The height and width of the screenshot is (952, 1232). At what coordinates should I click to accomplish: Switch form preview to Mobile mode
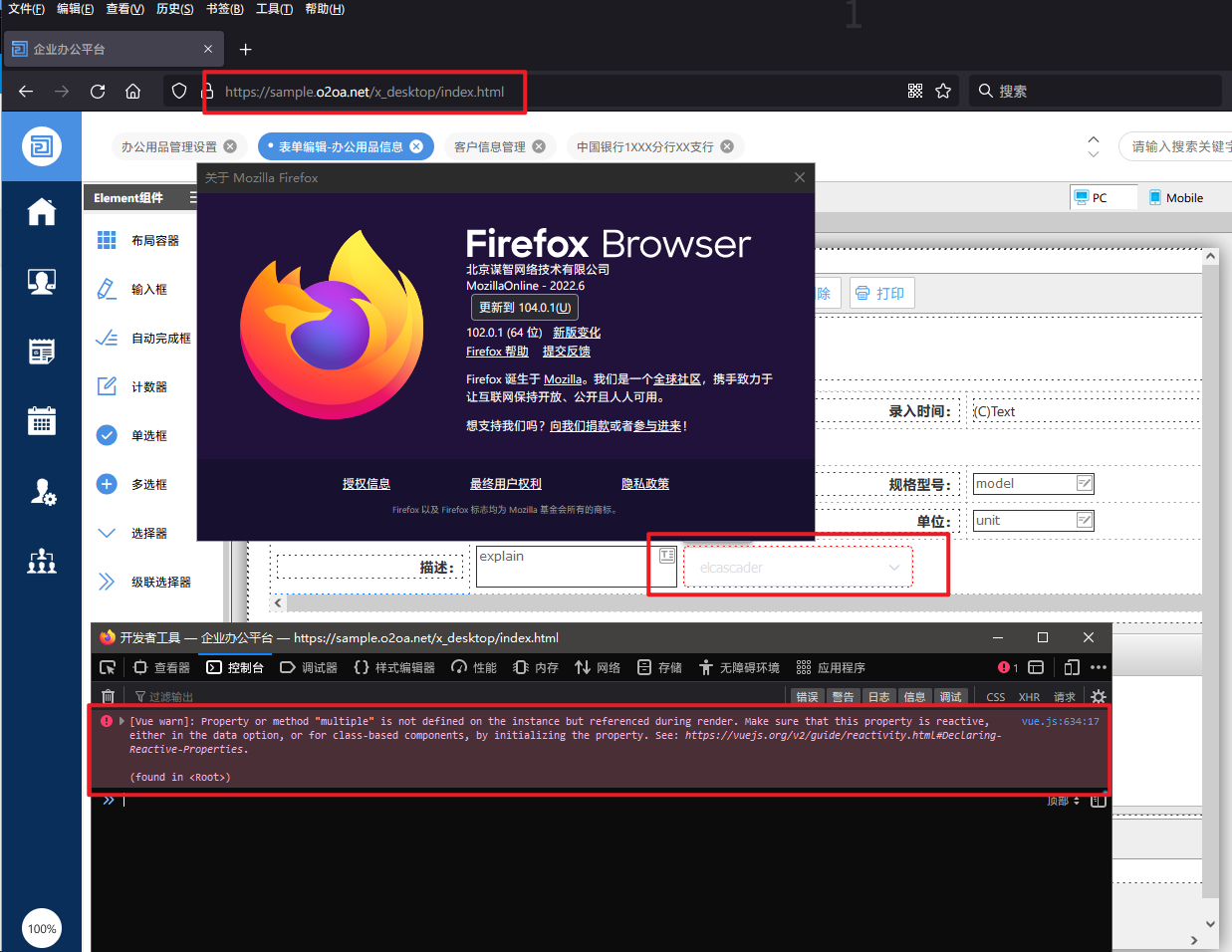(1176, 197)
